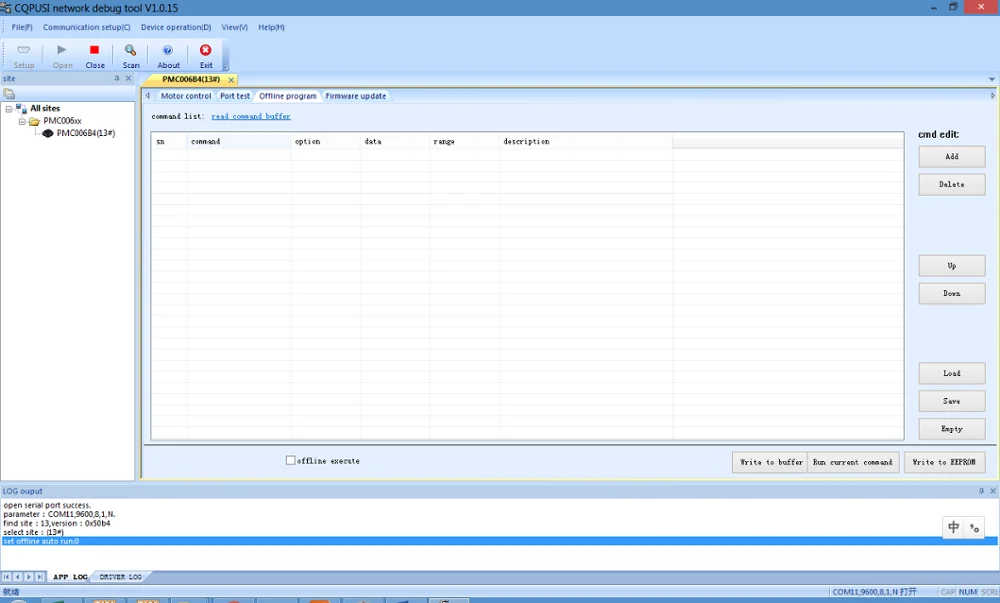This screenshot has height=603, width=1000.
Task: Click the Up button
Action: click(x=952, y=266)
